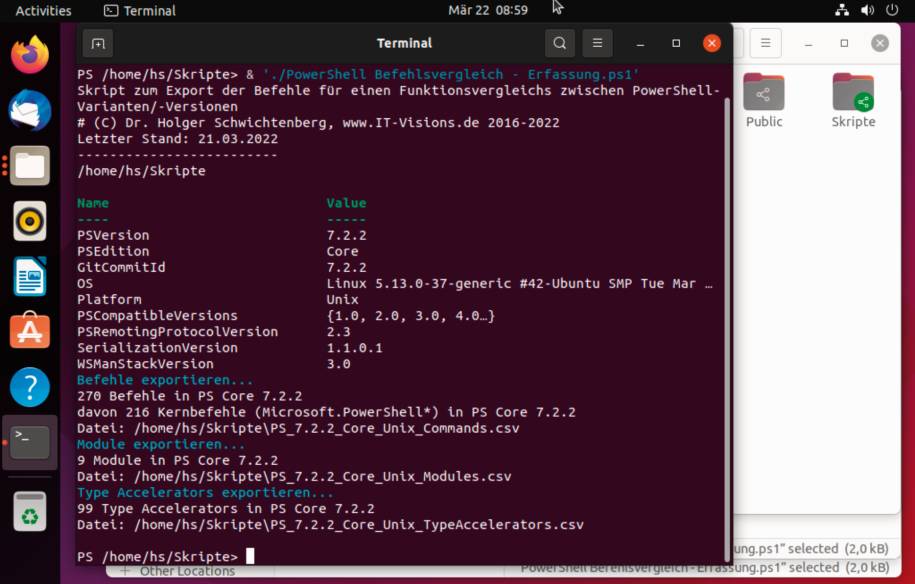Open Rhythmbox music player in the dock
The height and width of the screenshot is (584, 915).
(x=30, y=221)
